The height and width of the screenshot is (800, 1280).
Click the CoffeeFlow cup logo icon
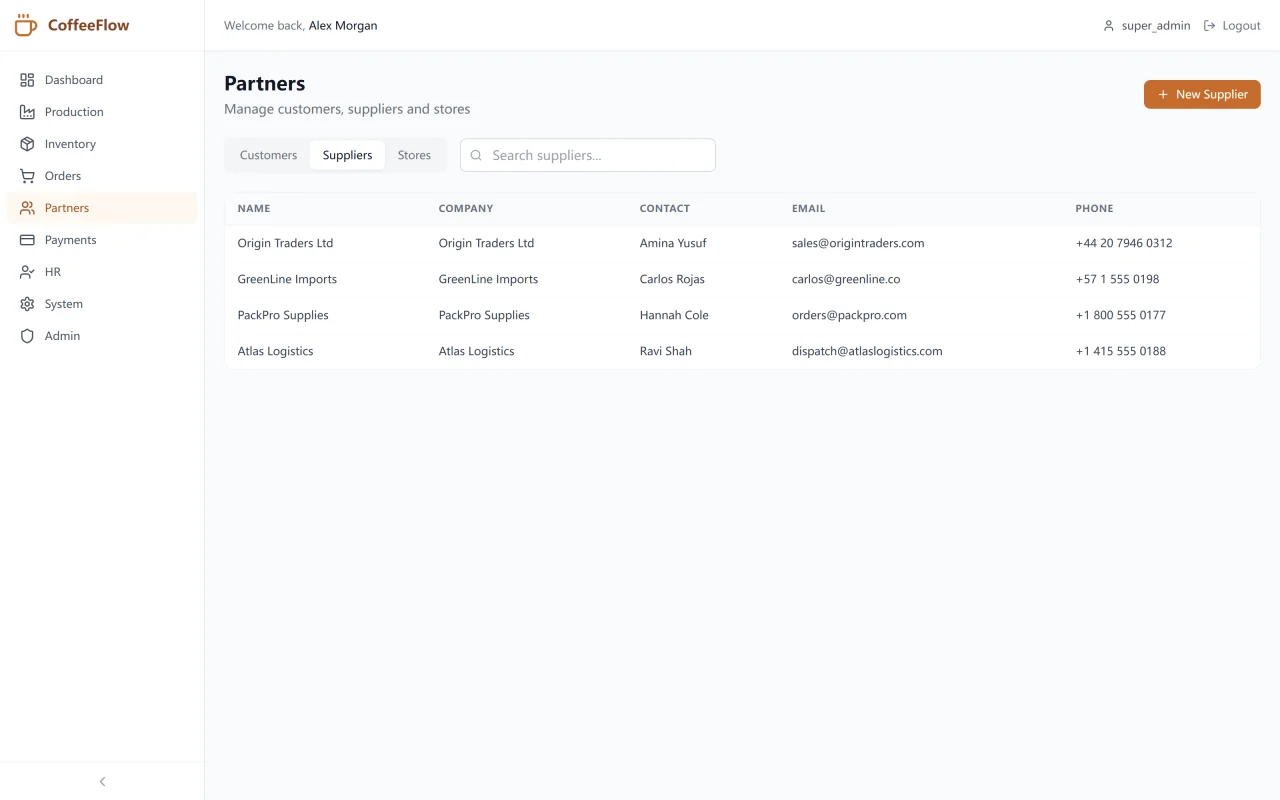coord(26,25)
